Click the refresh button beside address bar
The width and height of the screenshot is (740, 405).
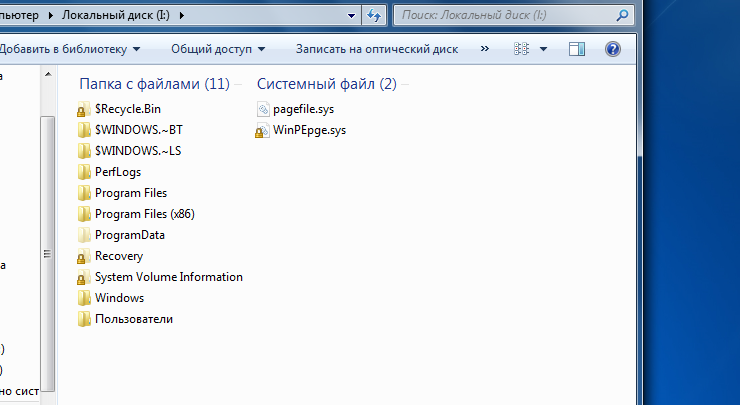[x=374, y=15]
